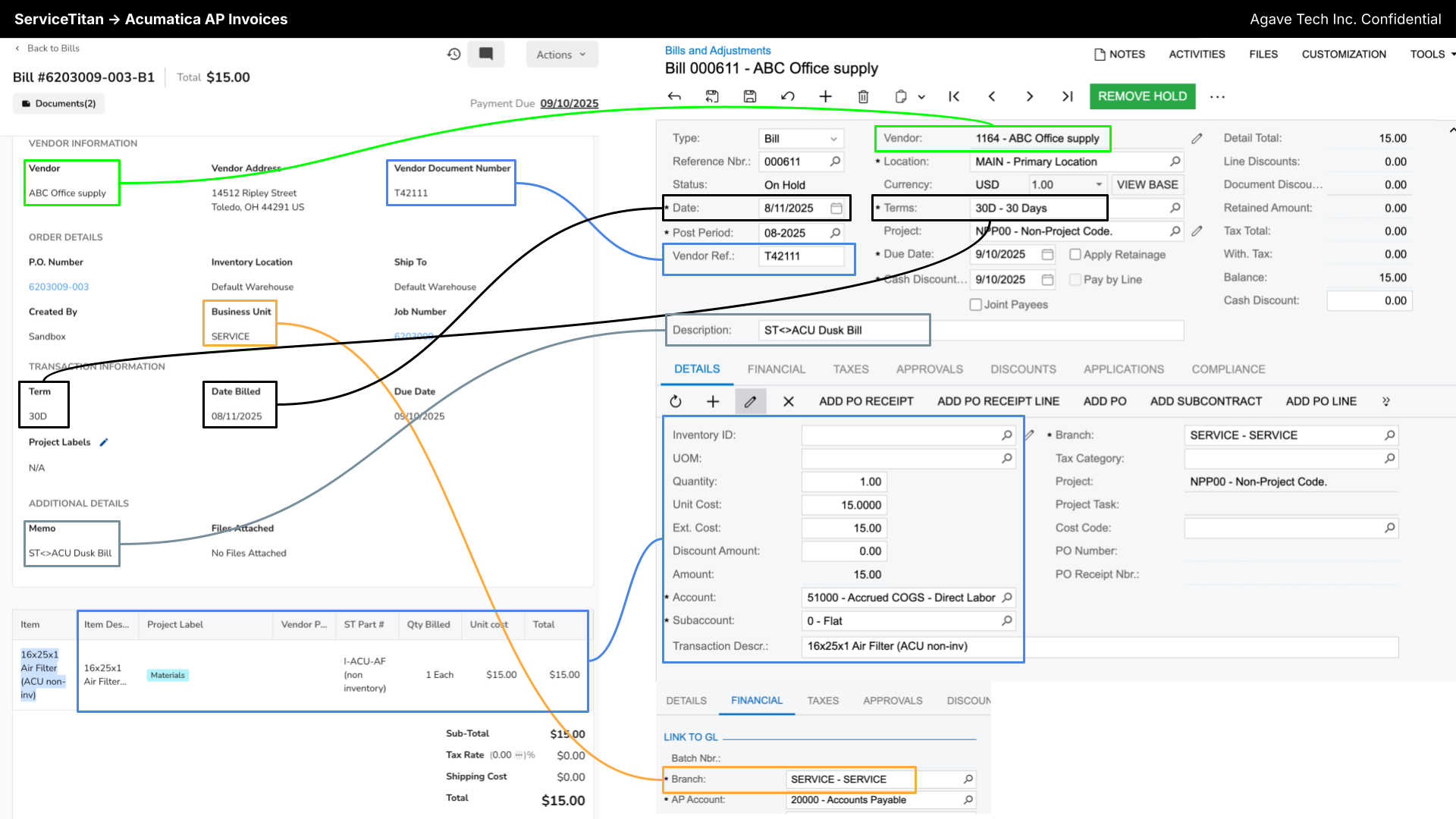
Task: Click the save and close icon
Action: pos(711,96)
